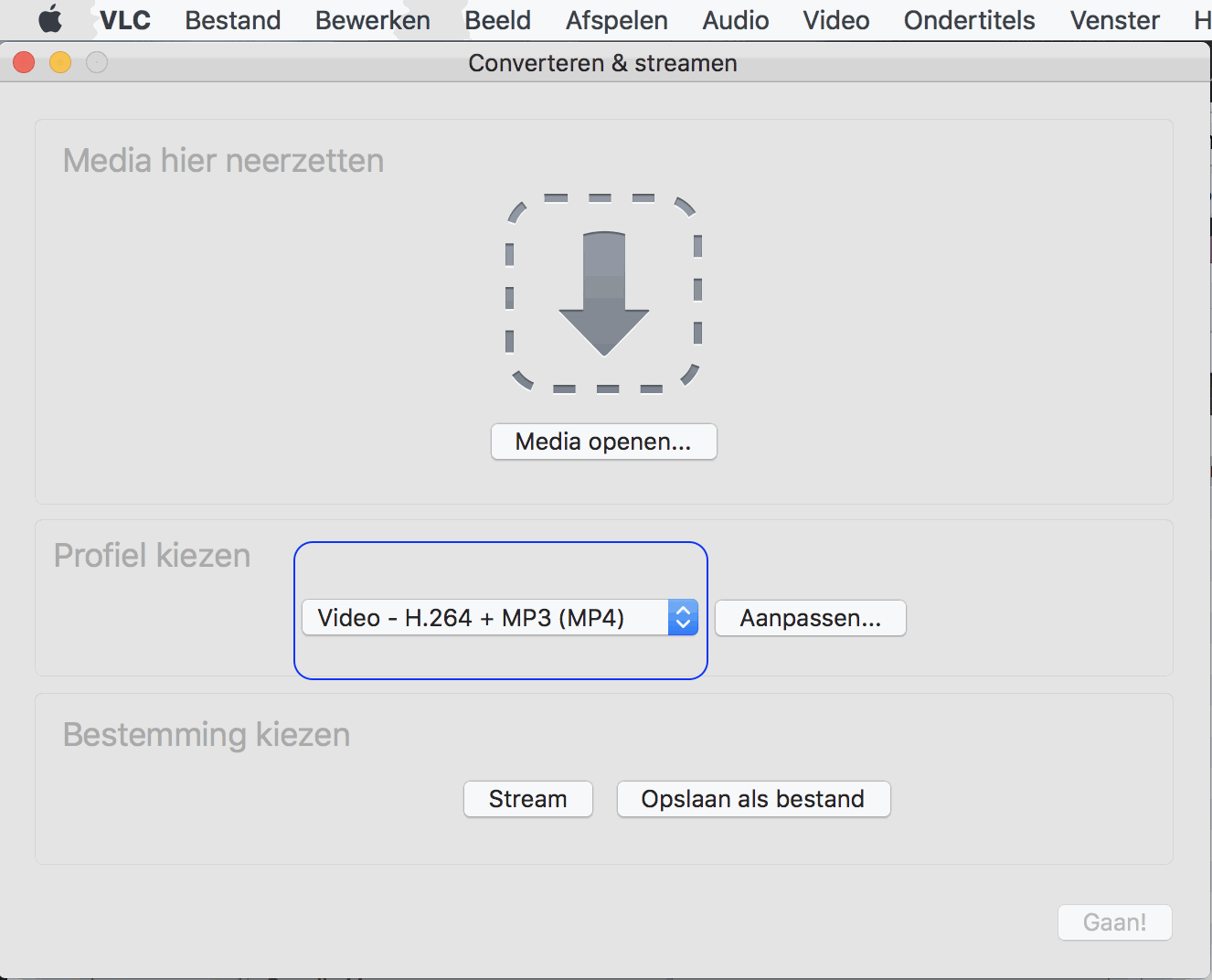This screenshot has width=1212, height=980.
Task: Expand the Video - H.264 + MP3 profile dropdown
Action: click(500, 618)
